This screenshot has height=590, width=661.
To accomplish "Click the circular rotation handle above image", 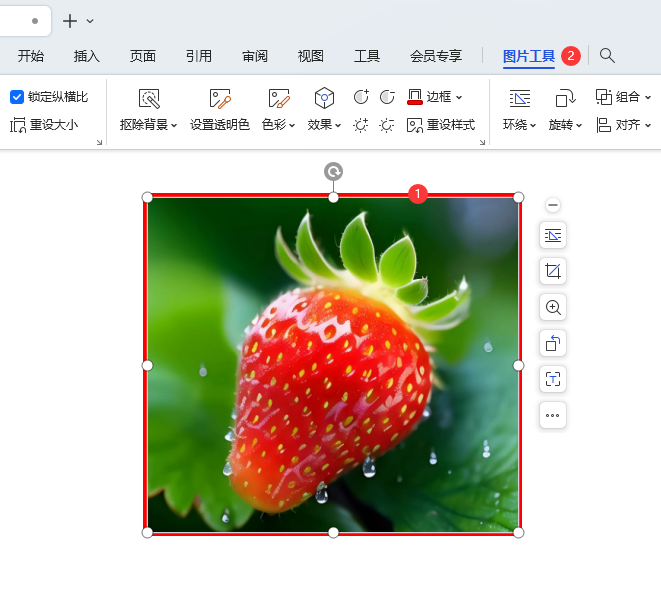I will click(x=333, y=172).
